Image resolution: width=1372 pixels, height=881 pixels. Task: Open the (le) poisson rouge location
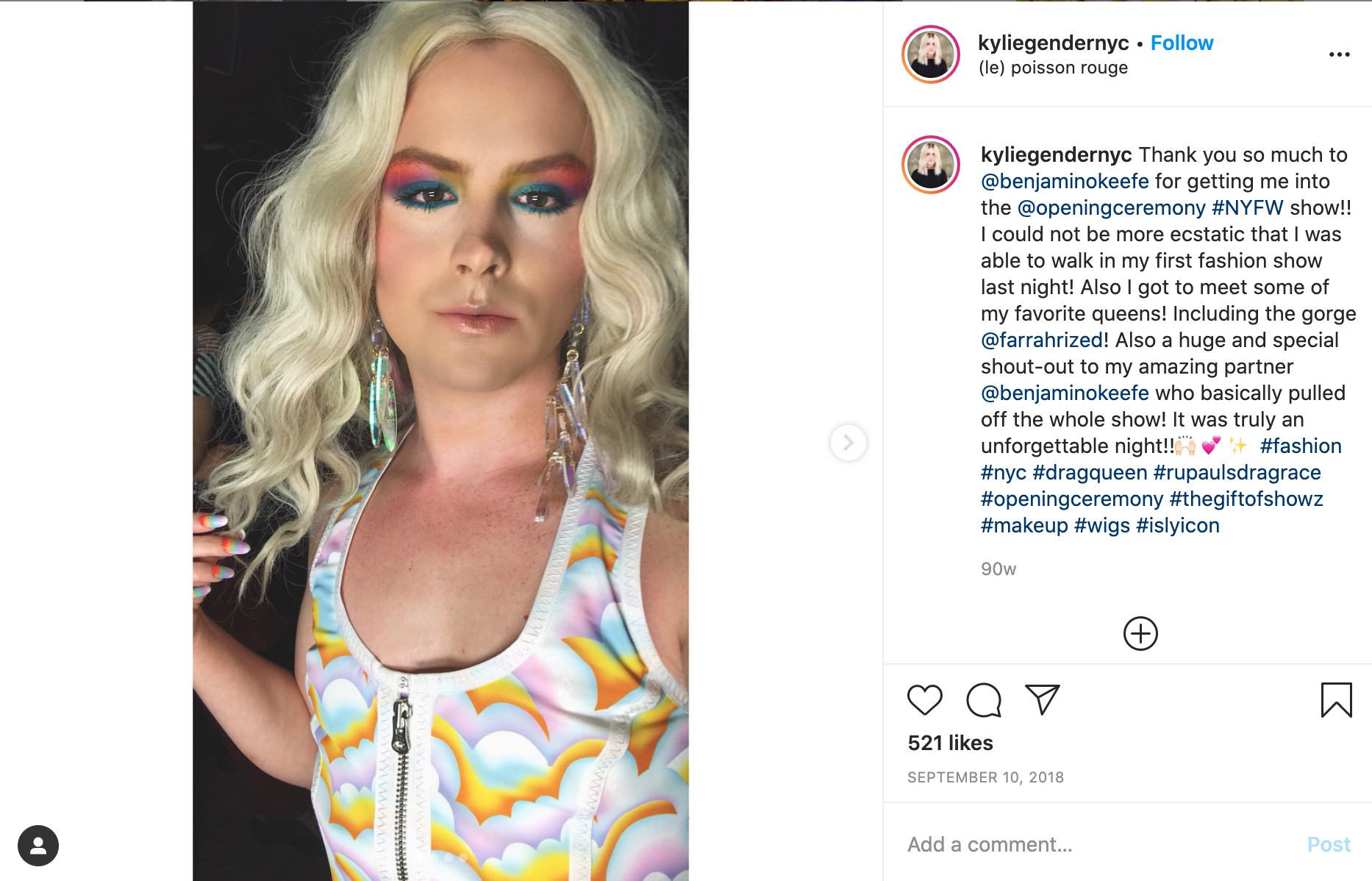click(1053, 68)
